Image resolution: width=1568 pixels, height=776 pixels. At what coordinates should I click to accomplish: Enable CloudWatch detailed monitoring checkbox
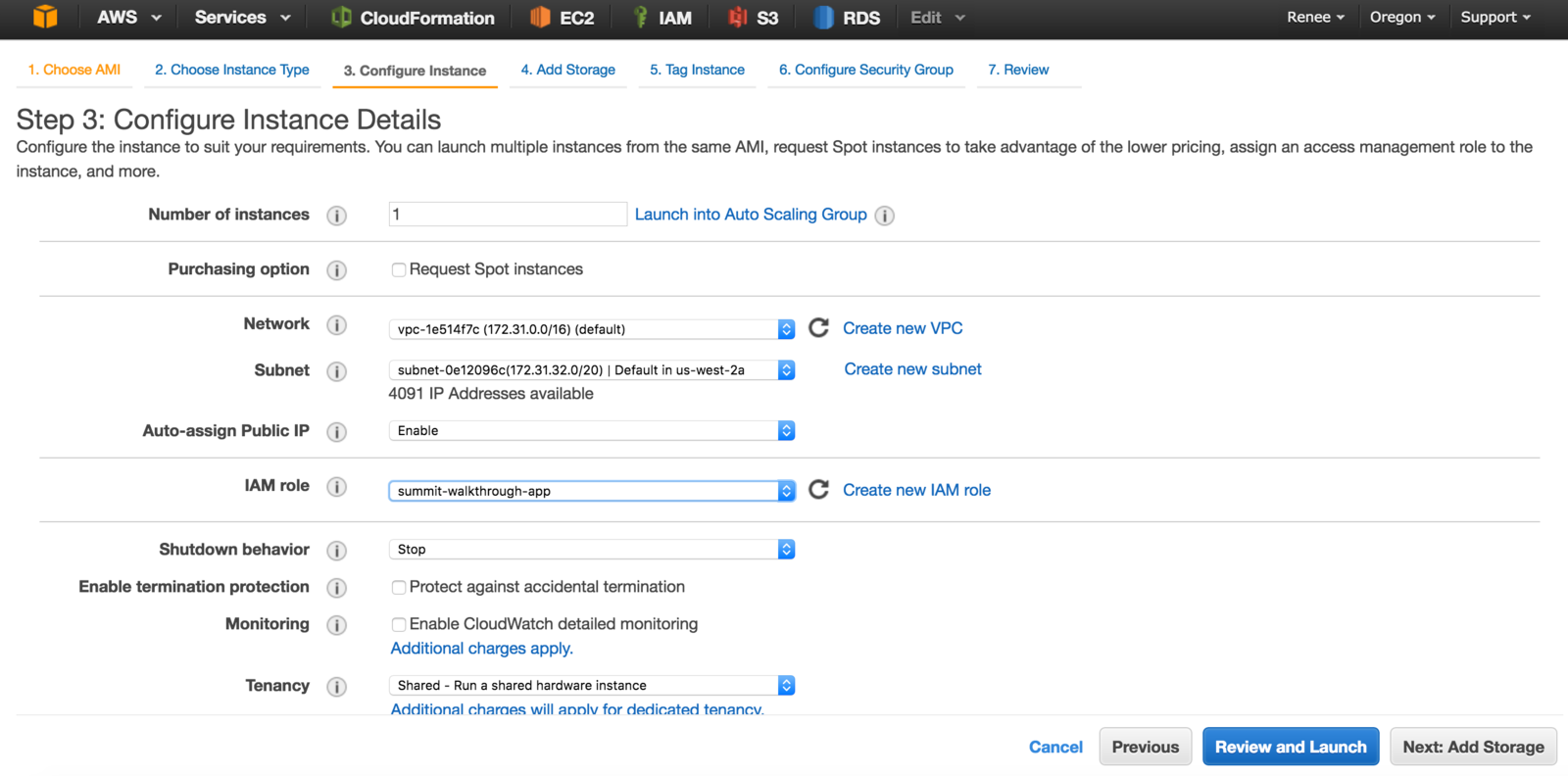click(399, 624)
